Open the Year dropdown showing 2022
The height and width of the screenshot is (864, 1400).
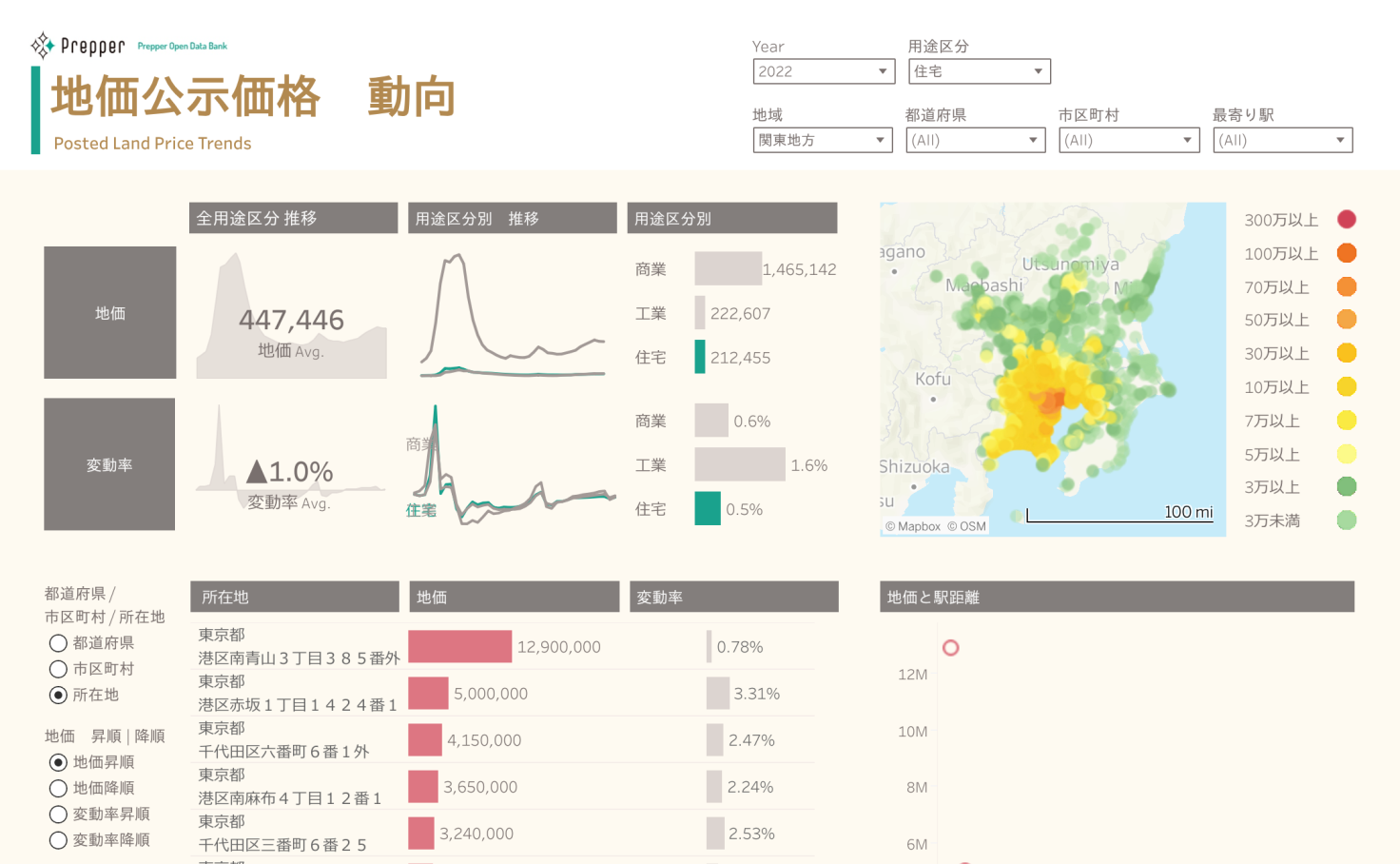pyautogui.click(x=824, y=71)
